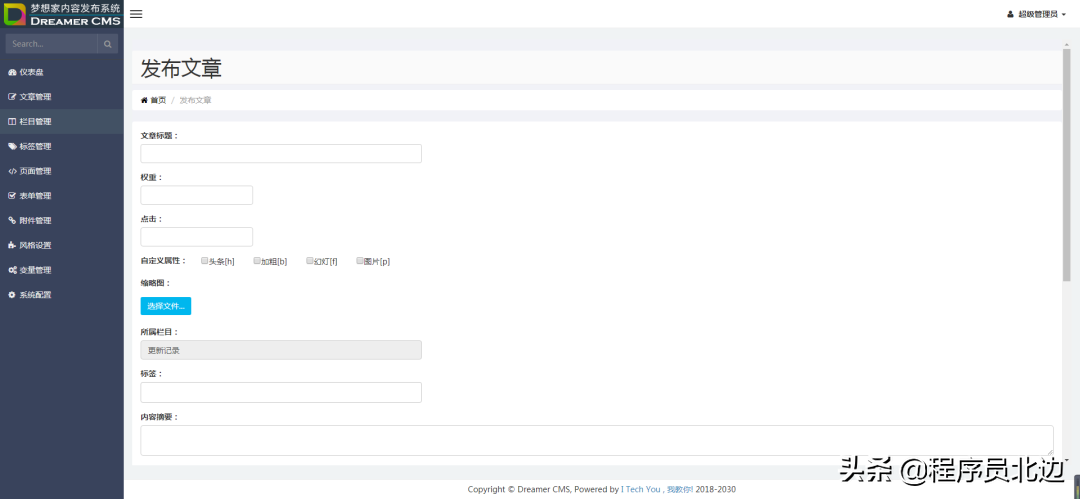Click the magnifier search button in sidebar
This screenshot has height=499, width=1080.
click(x=107, y=44)
